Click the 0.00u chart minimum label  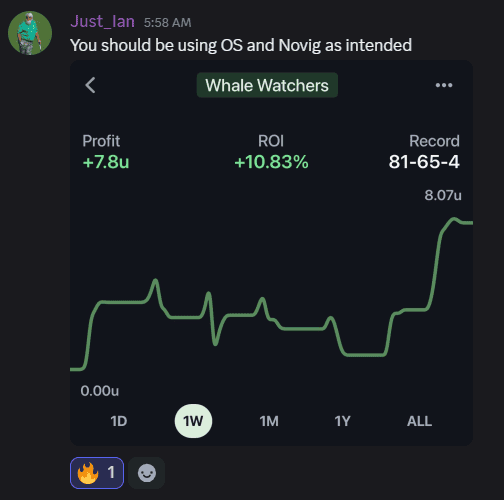click(x=100, y=391)
